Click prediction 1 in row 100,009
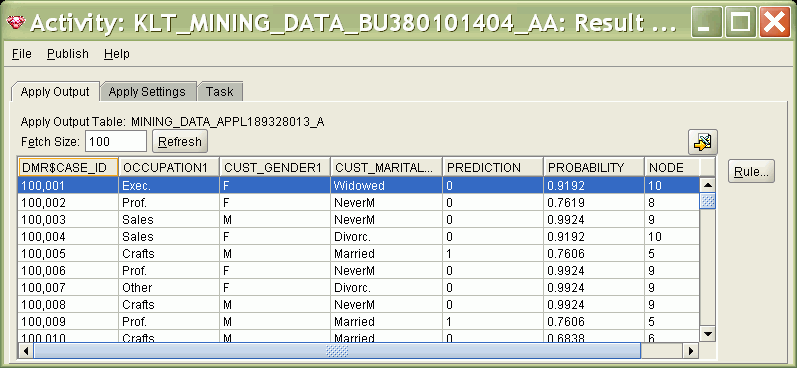This screenshot has height=368, width=797. coord(493,321)
